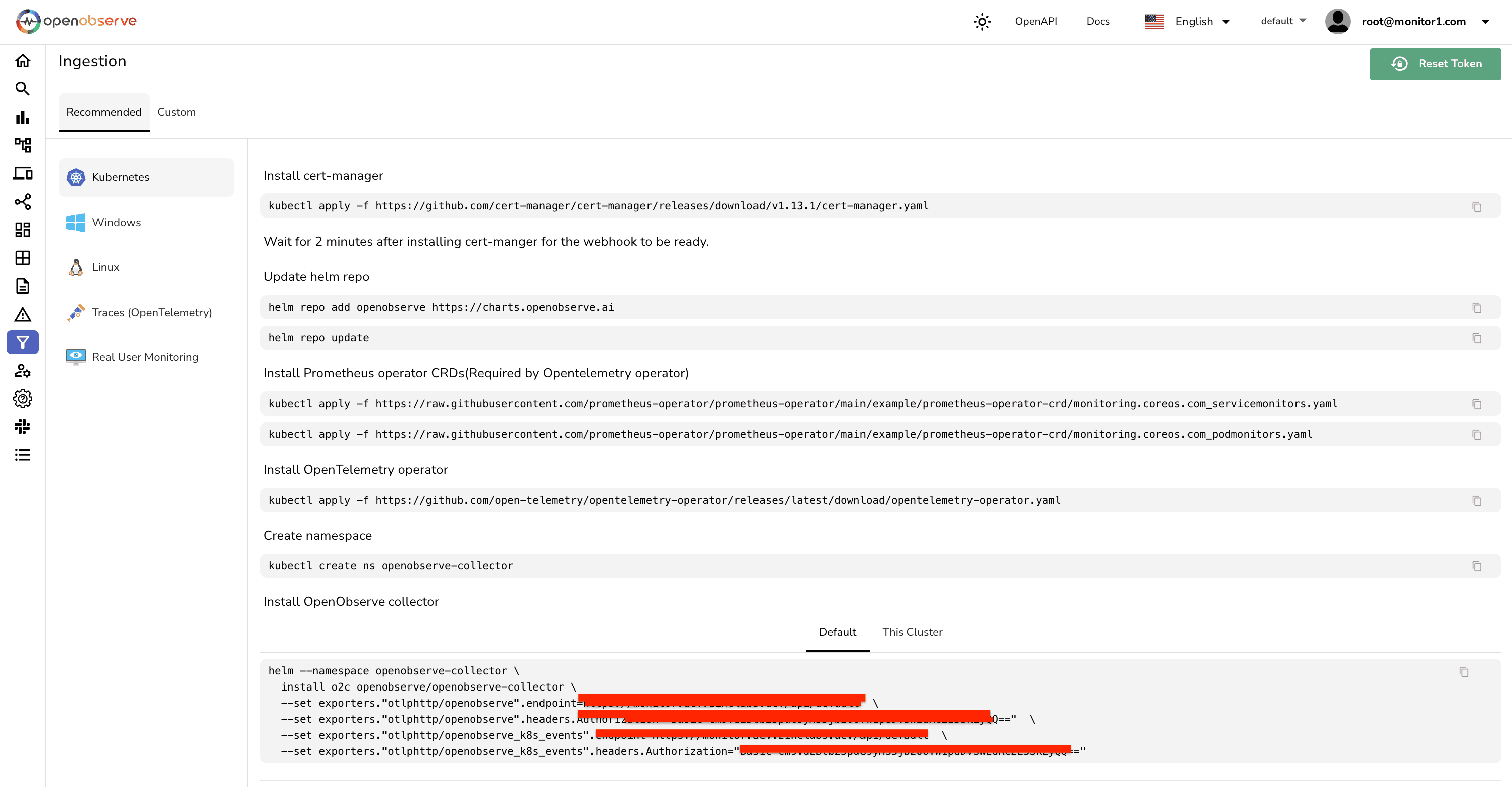
Task: Open the metrics bar chart icon
Action: pos(22,118)
